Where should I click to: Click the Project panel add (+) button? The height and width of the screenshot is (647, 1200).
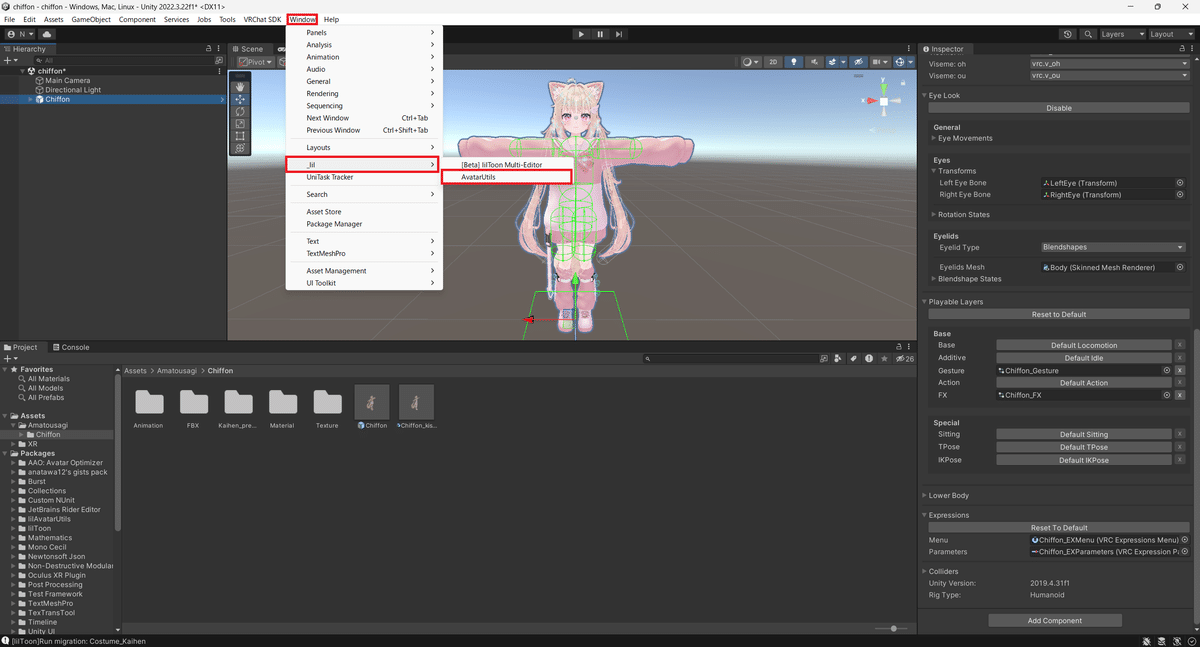[x=11, y=358]
